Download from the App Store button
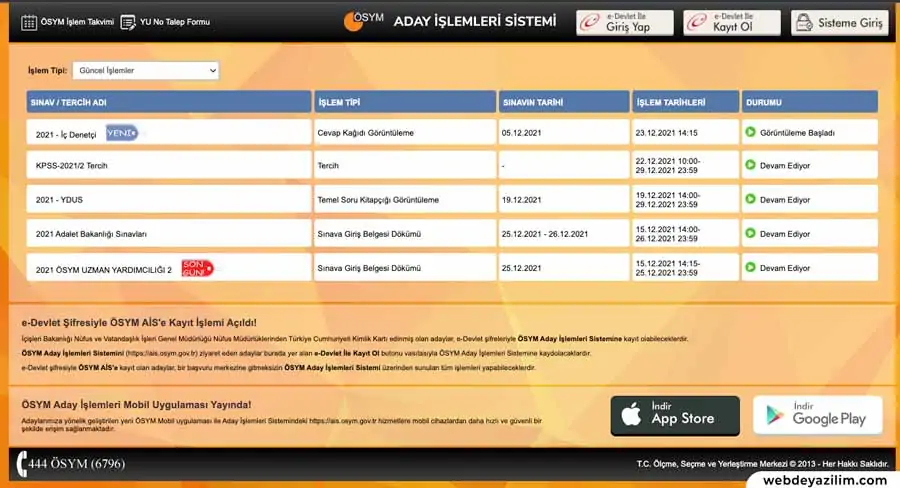The height and width of the screenshot is (488, 900). (x=675, y=416)
